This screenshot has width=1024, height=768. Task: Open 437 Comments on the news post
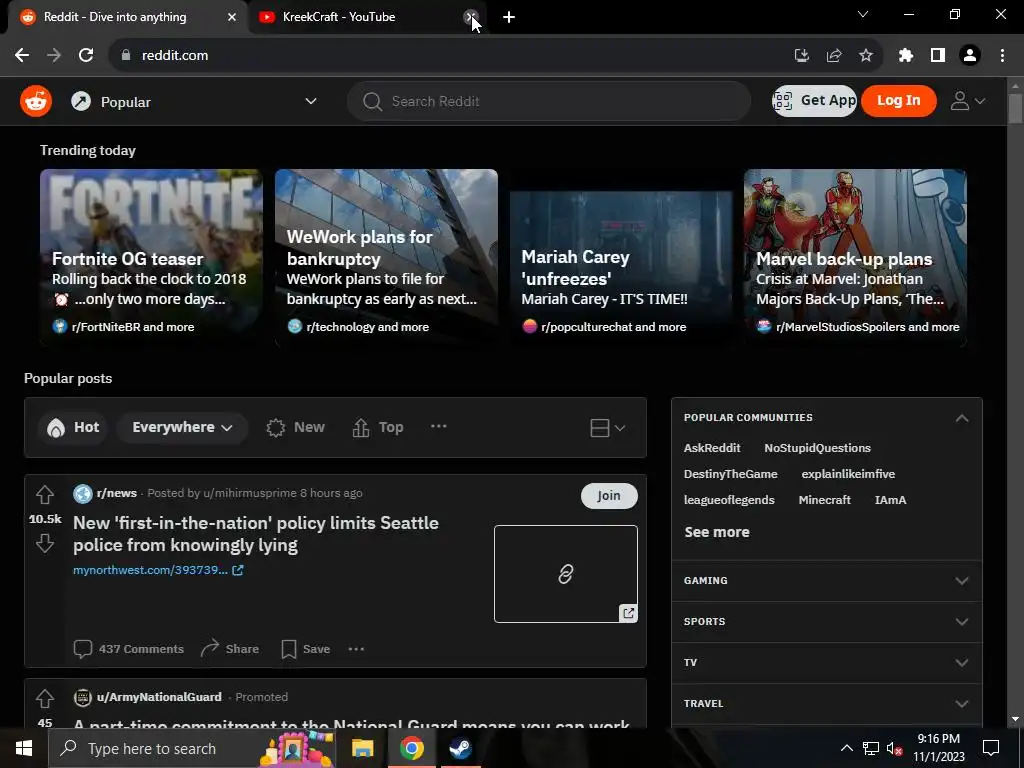129,648
